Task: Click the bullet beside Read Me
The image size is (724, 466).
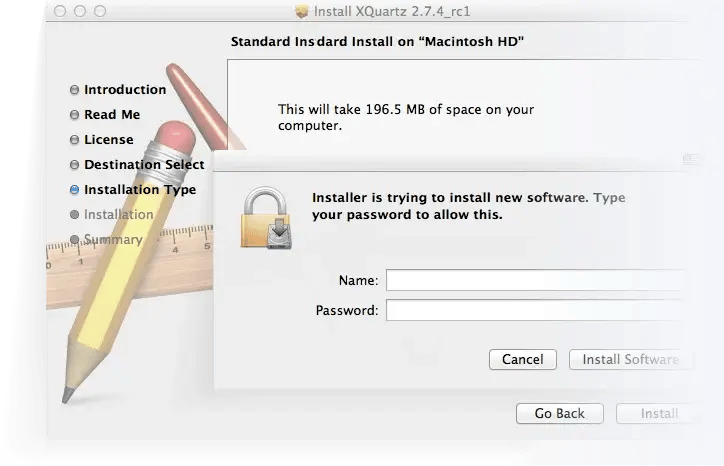Action: coord(74,115)
